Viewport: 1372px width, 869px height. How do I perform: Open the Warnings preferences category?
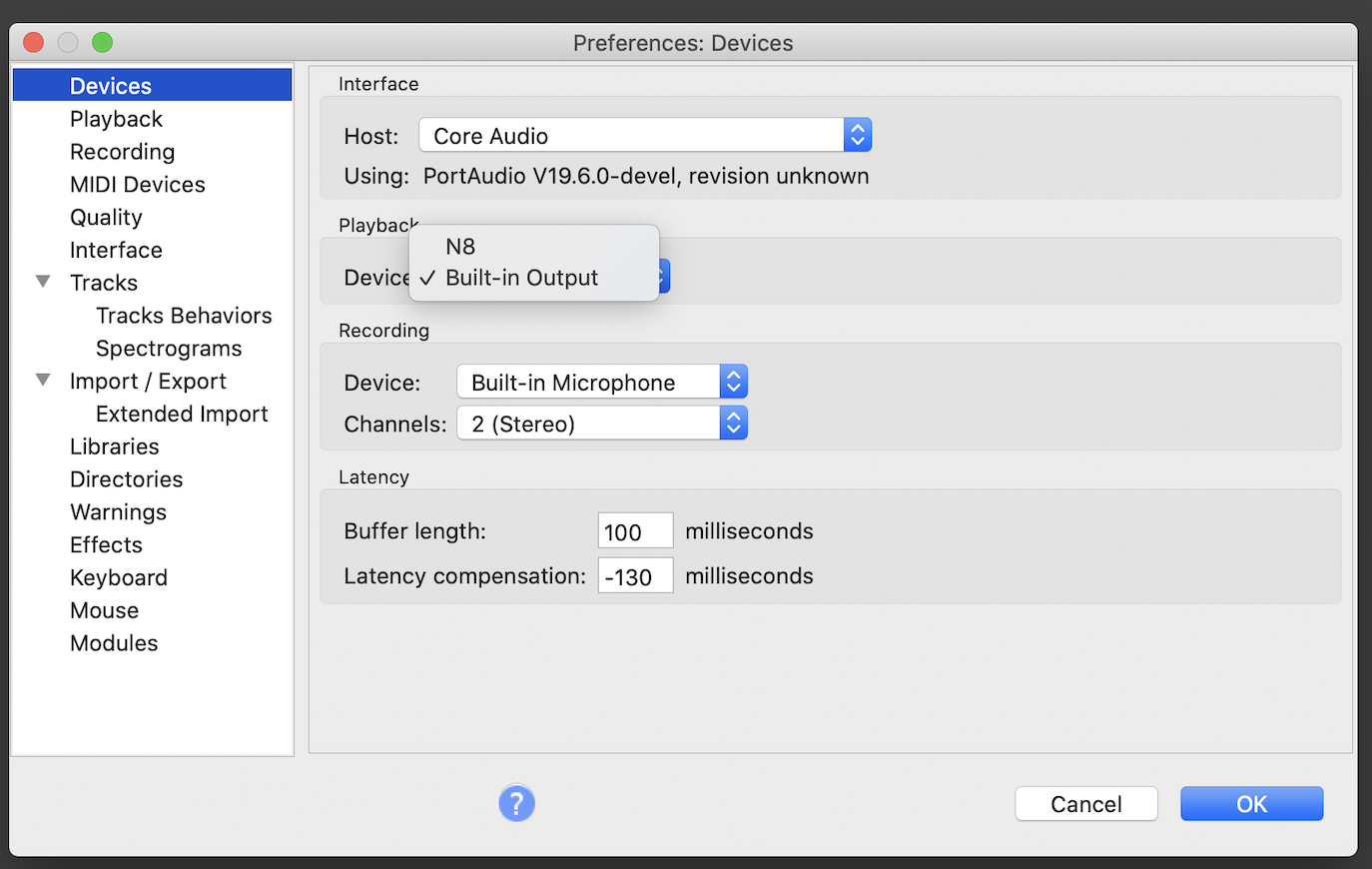(118, 512)
